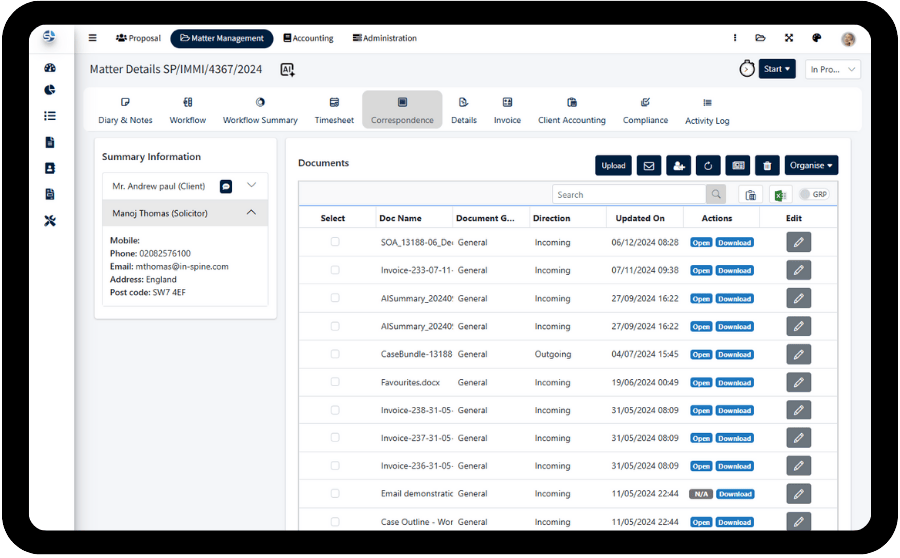Switch to the Activity Log tab
This screenshot has height=558, width=900.
(x=707, y=111)
